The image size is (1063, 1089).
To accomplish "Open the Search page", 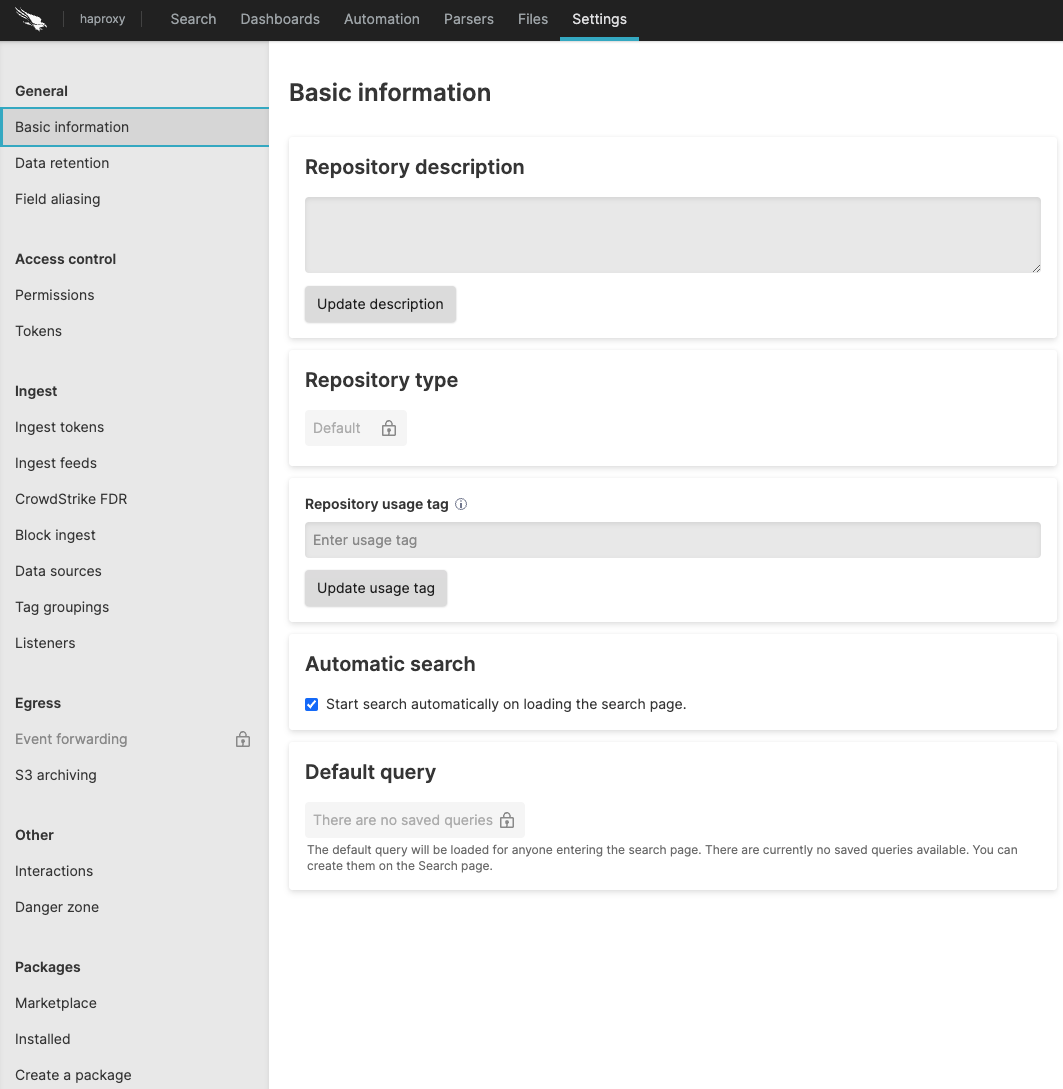I will [193, 19].
